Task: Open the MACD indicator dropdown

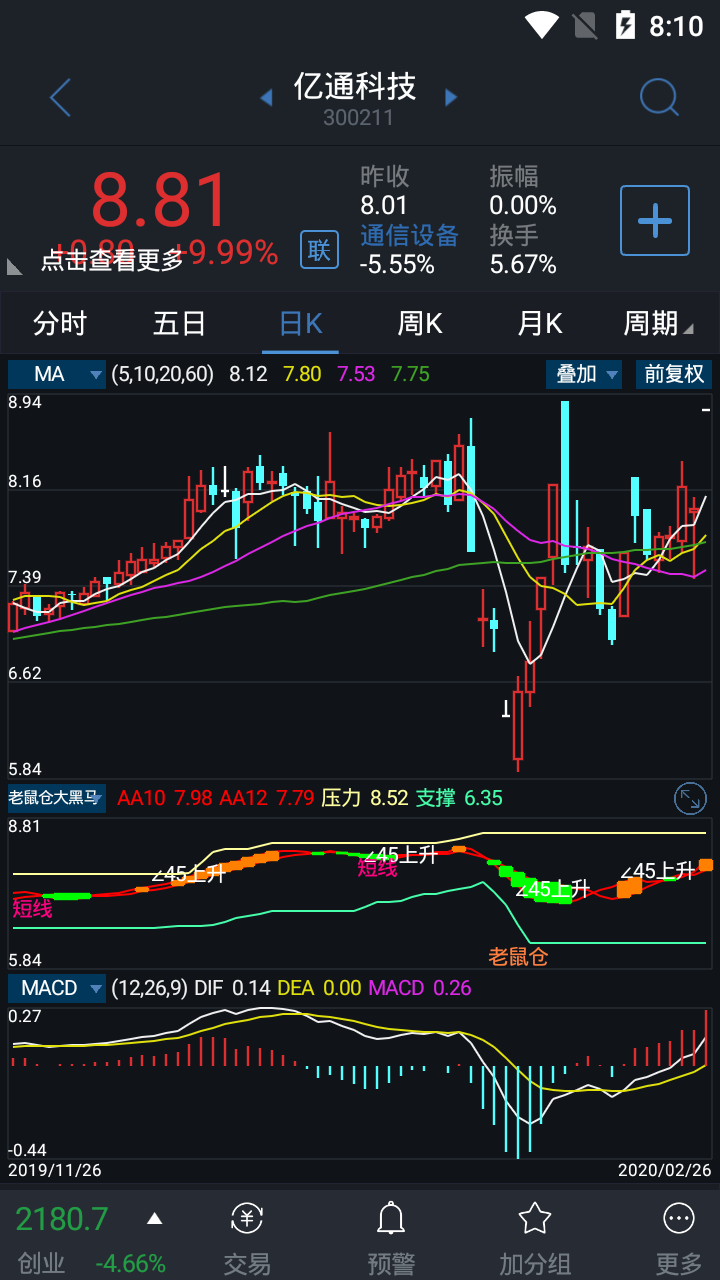Action: tap(56, 988)
